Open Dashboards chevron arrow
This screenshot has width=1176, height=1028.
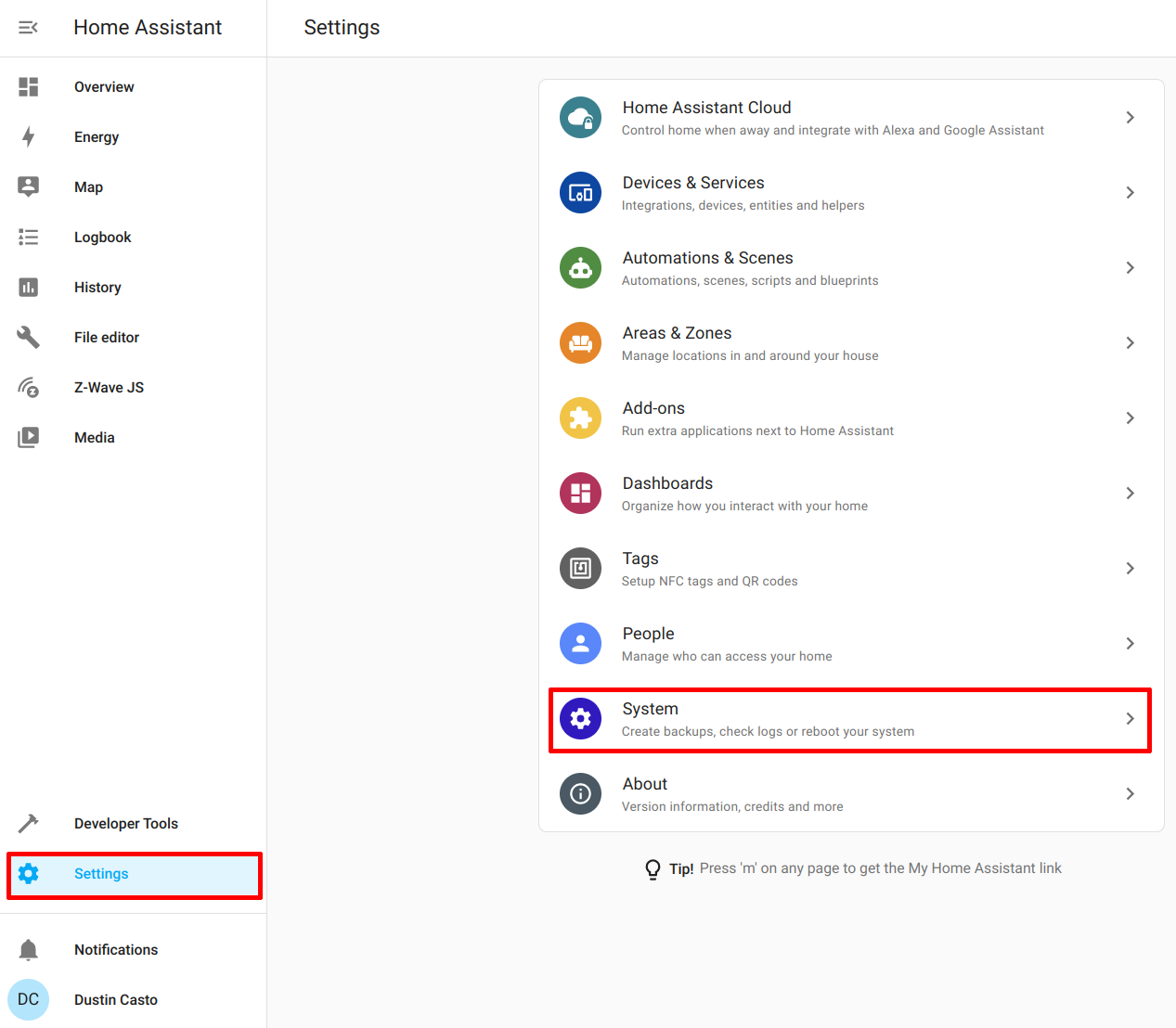click(1131, 494)
